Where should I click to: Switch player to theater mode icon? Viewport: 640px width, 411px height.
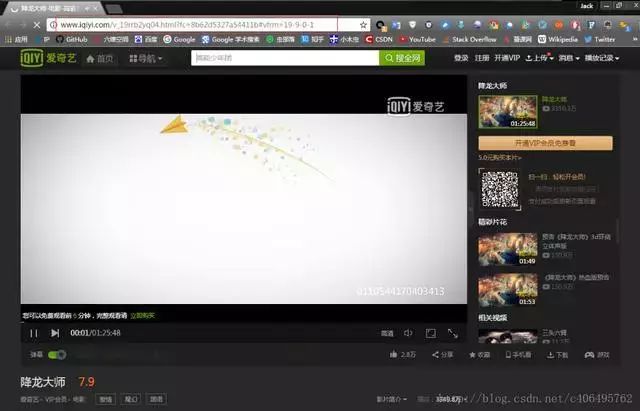431,333
